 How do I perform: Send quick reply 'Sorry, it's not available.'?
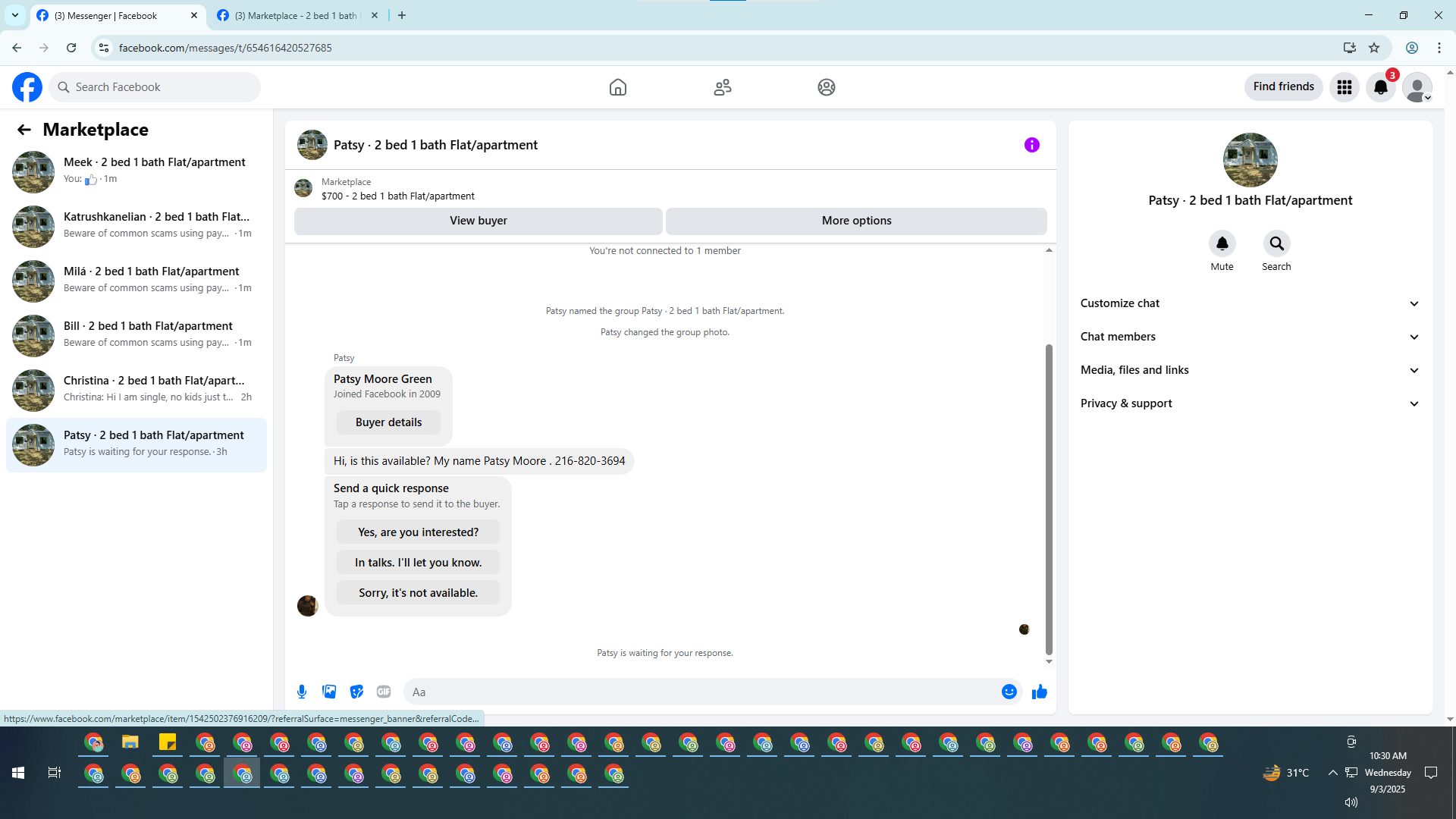[x=419, y=593]
